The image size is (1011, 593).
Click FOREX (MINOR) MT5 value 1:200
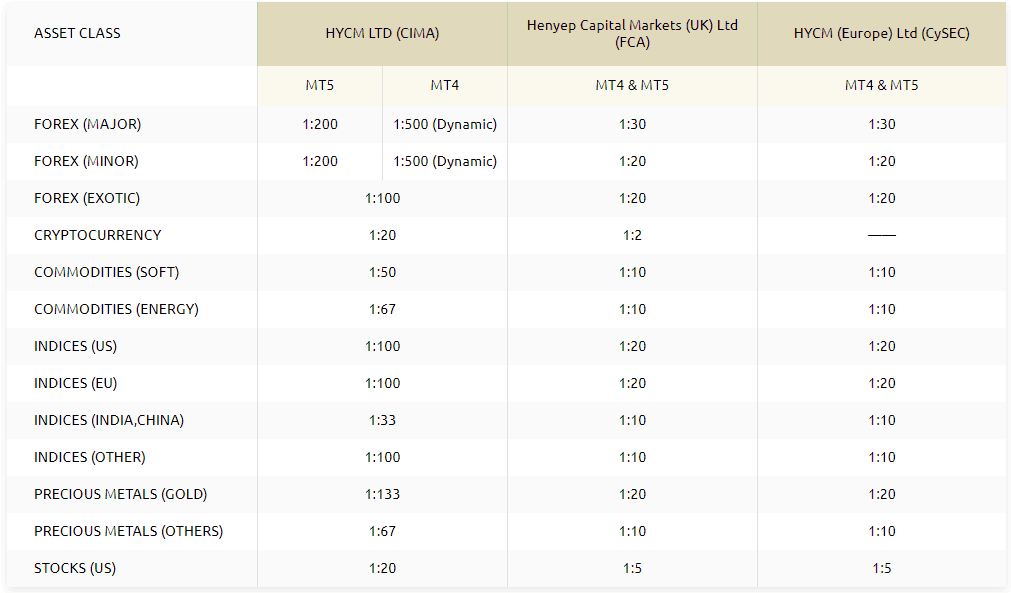[x=320, y=161]
